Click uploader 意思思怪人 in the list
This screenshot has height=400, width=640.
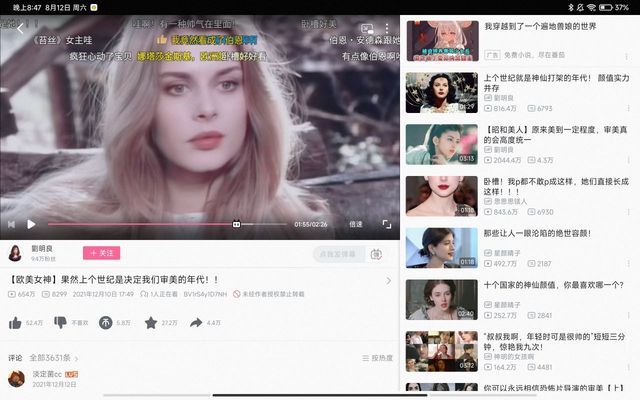510,201
